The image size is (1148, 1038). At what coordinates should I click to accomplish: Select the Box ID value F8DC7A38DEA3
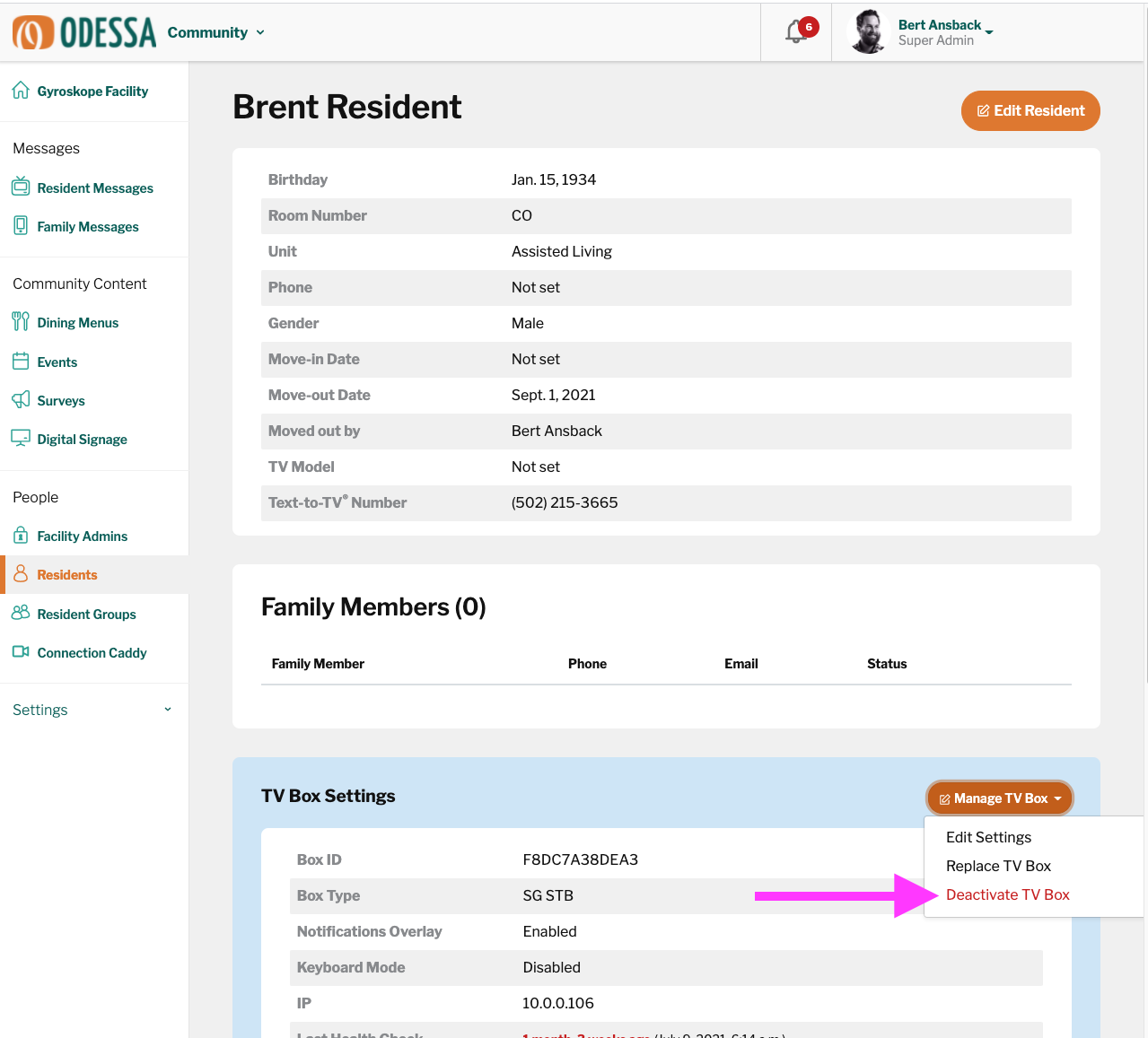(x=581, y=859)
